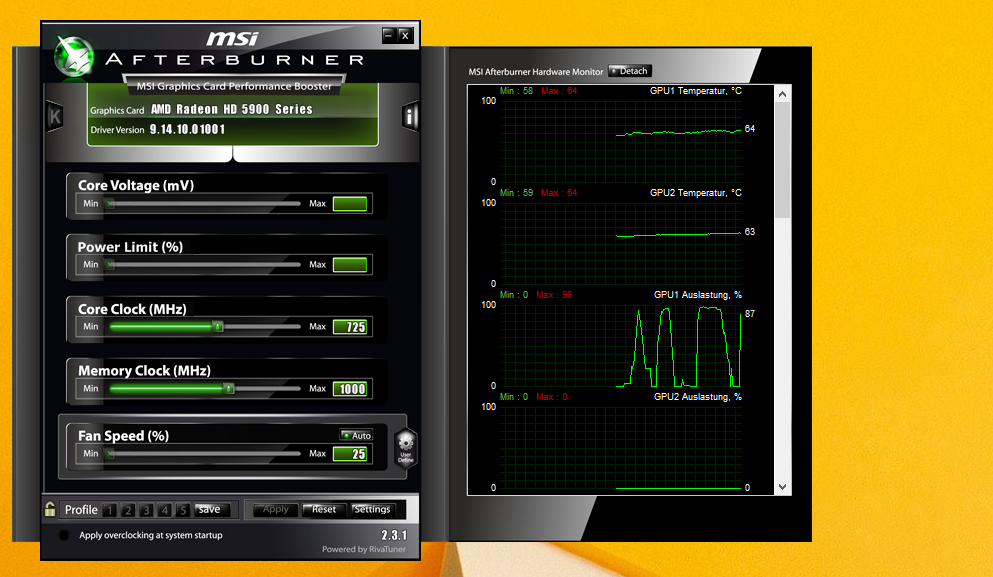Detach the Hardware Monitor panel
This screenshot has width=993, height=577.
click(629, 71)
